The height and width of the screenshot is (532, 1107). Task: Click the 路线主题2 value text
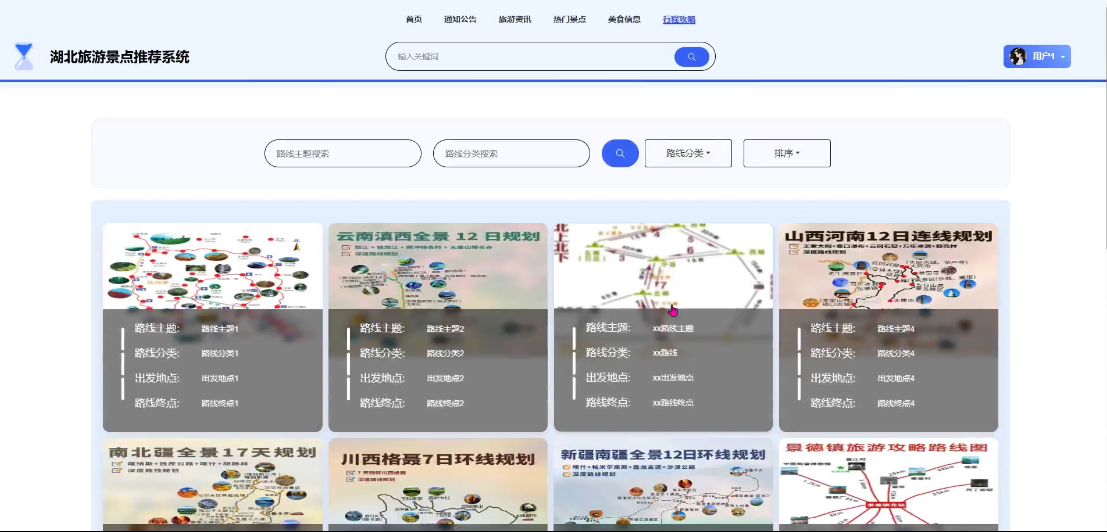pyautogui.click(x=445, y=329)
